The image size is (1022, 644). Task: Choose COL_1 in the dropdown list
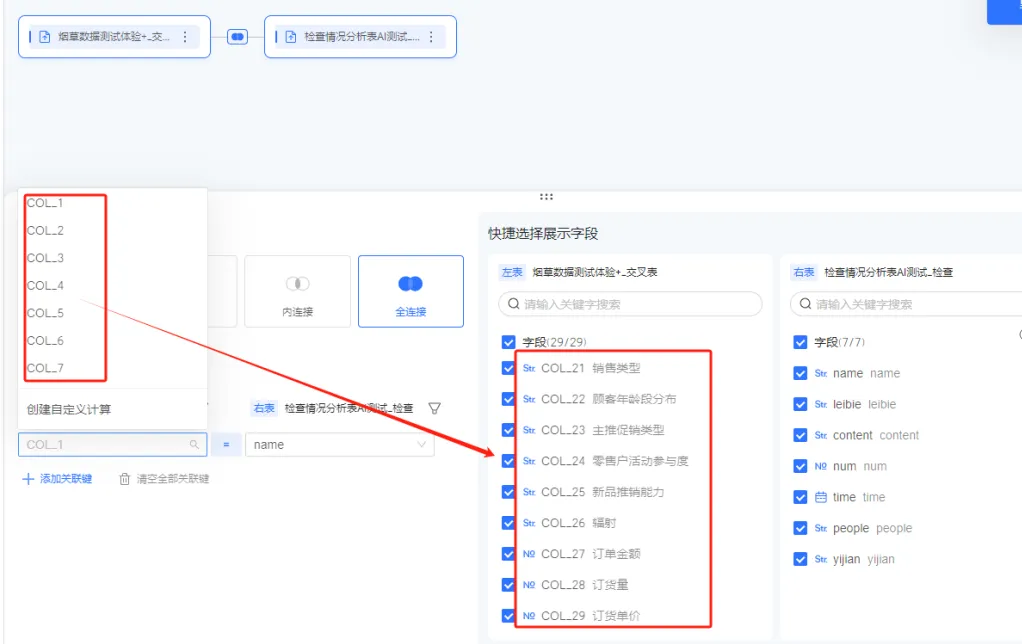click(45, 203)
